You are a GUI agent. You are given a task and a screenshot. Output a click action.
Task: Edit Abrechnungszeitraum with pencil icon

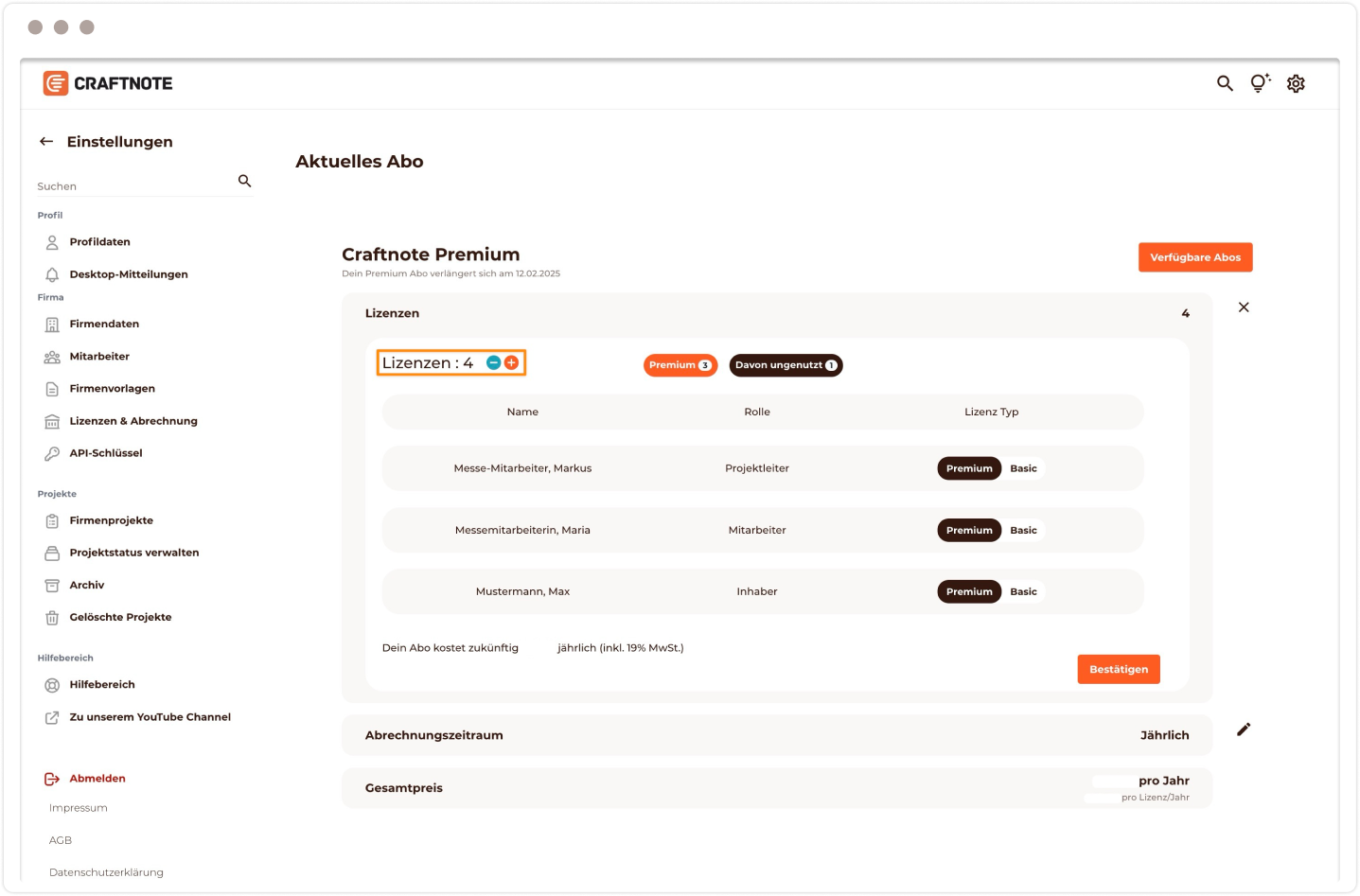pos(1244,729)
